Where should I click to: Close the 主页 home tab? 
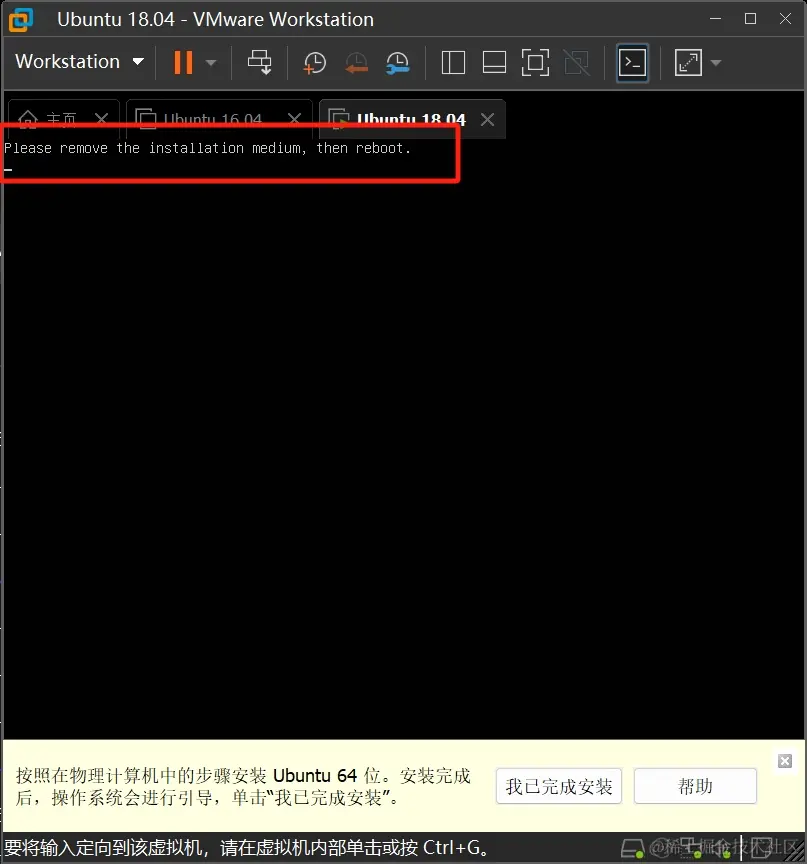pyautogui.click(x=101, y=118)
